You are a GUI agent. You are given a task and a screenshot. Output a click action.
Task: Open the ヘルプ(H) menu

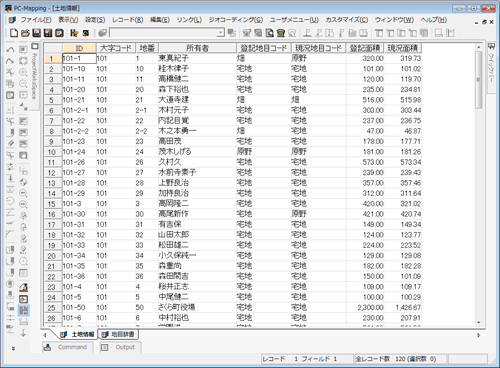[x=433, y=20]
